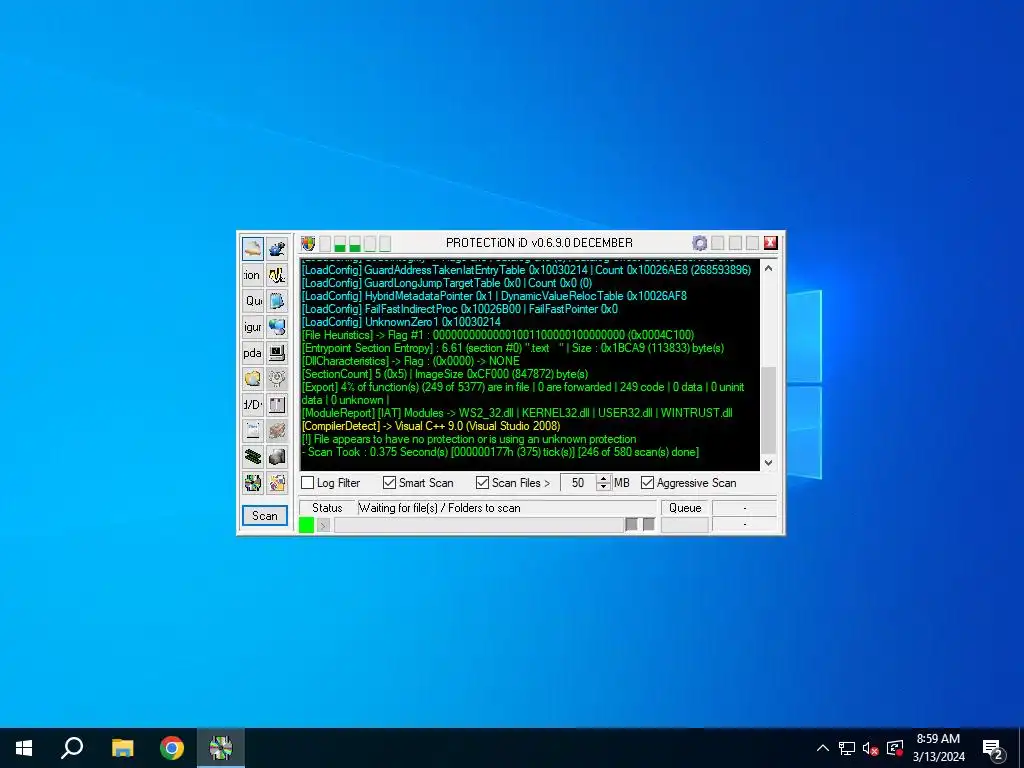Click the yellow waveform icon
This screenshot has width=1024, height=768.
[x=277, y=275]
